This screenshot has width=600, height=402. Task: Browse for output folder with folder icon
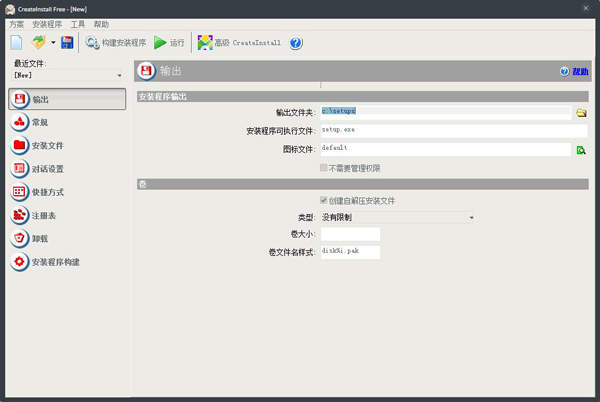pyautogui.click(x=581, y=112)
